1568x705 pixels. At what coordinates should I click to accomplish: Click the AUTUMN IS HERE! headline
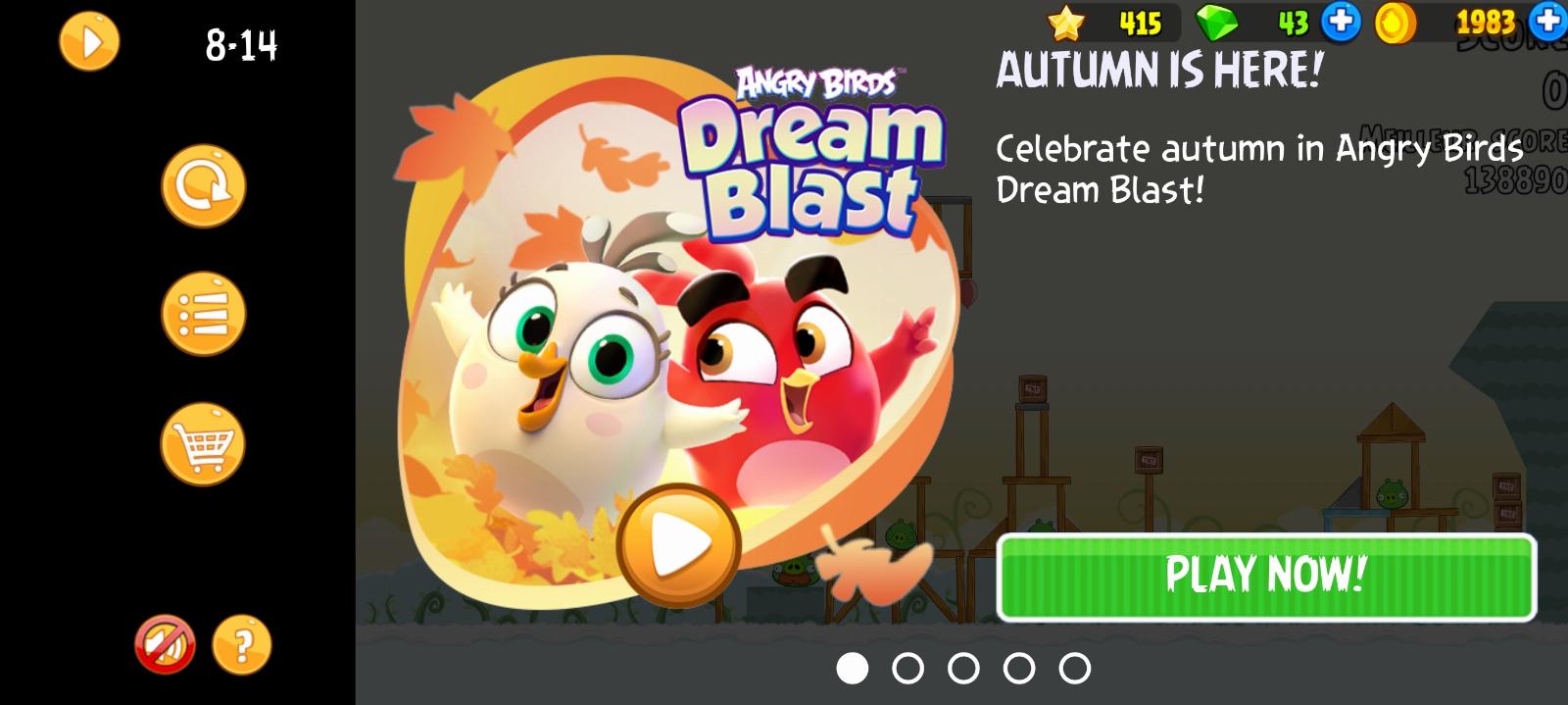(1159, 71)
